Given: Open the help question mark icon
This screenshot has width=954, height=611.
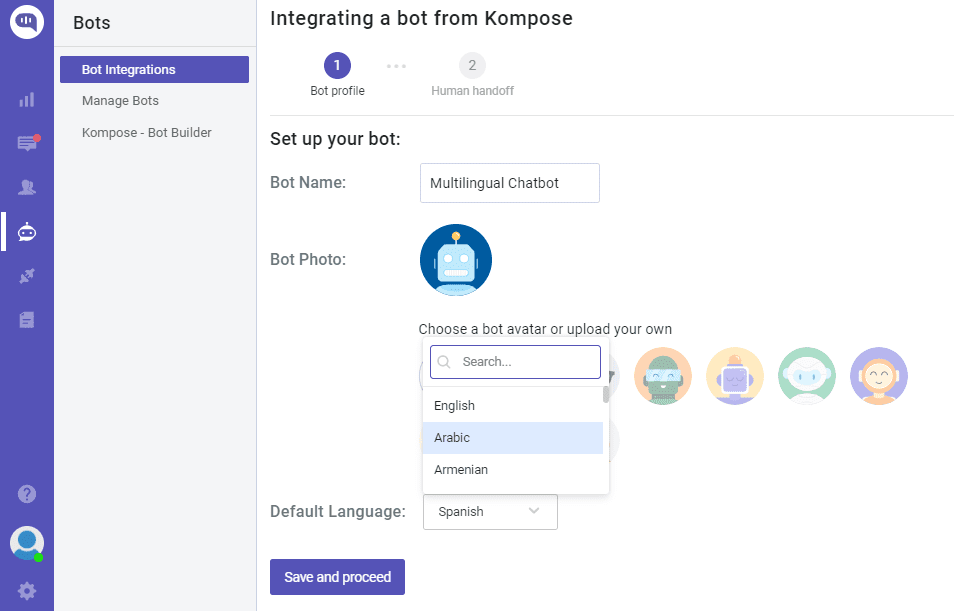Looking at the screenshot, I should coord(27,494).
